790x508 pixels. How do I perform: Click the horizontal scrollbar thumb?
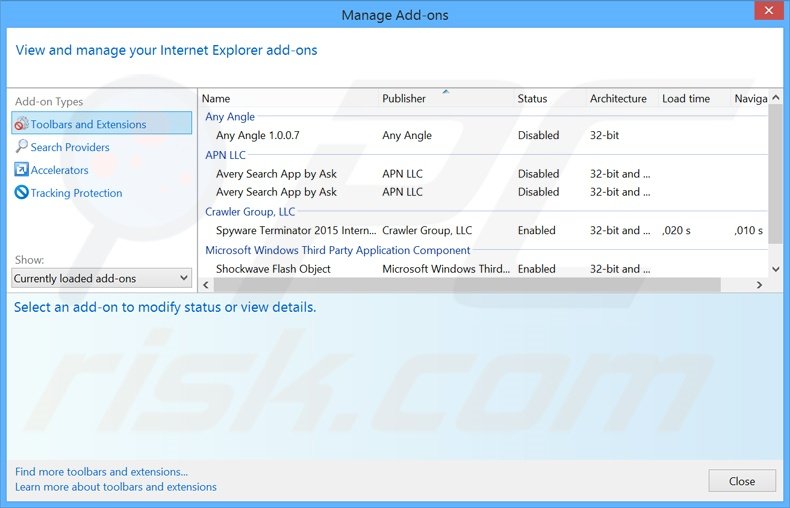click(467, 285)
